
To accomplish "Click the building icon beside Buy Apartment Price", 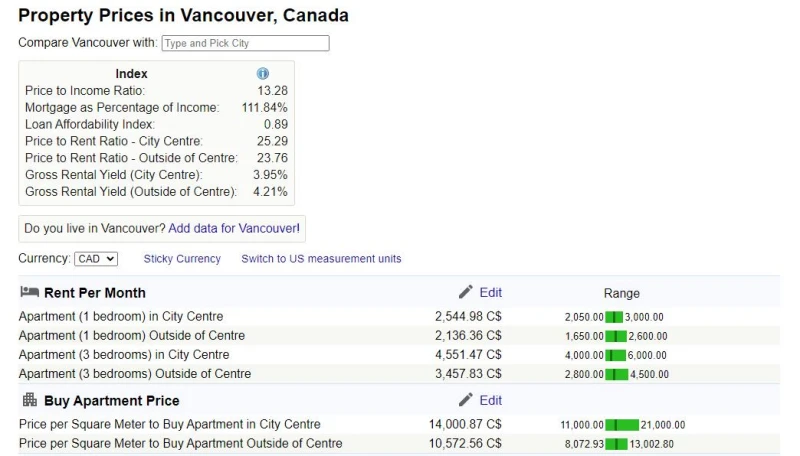I will point(30,399).
